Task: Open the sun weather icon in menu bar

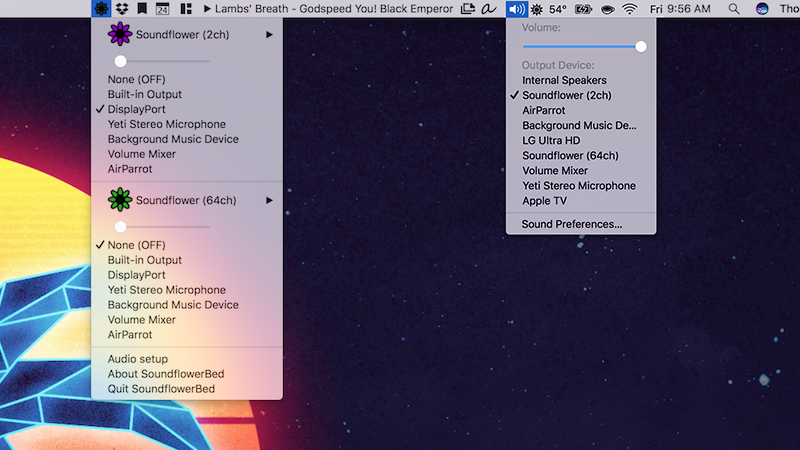Action: (537, 9)
